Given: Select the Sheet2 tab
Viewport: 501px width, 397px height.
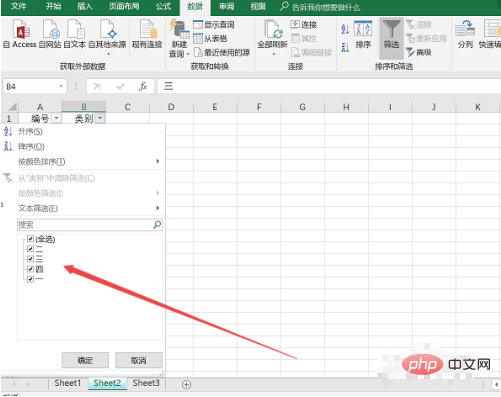Looking at the screenshot, I should (107, 383).
